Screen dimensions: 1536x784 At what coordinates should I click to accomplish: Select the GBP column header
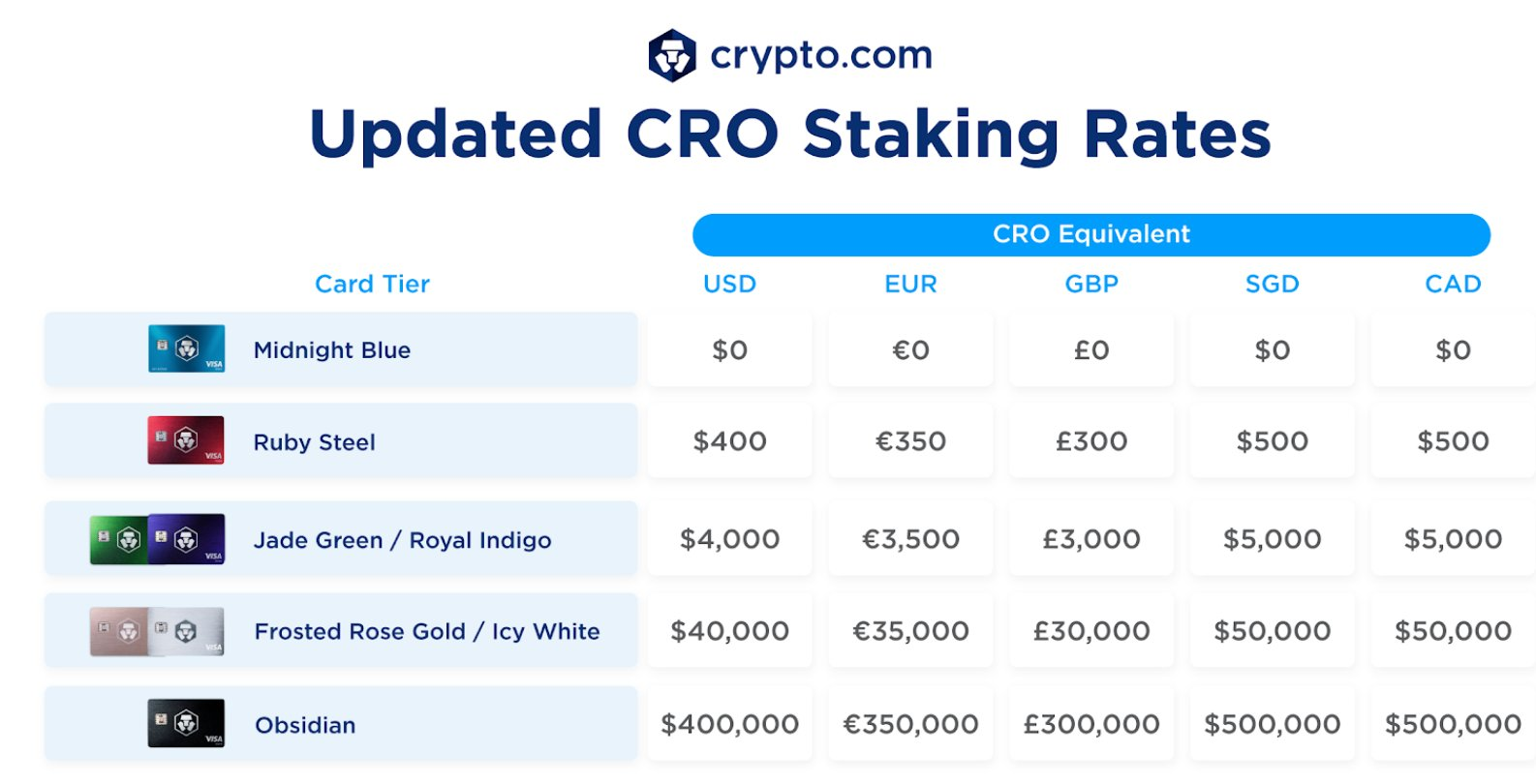[1091, 285]
